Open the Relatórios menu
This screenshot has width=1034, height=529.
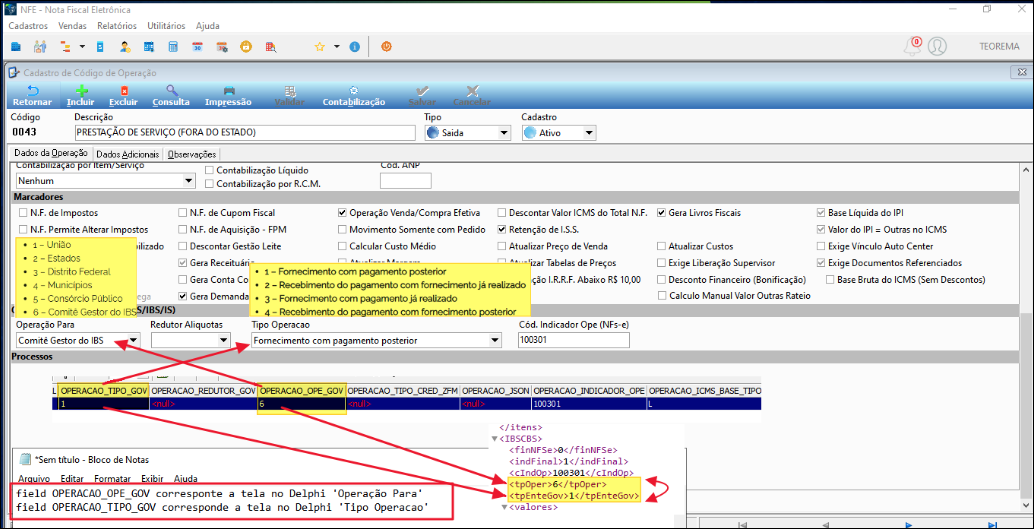pyautogui.click(x=117, y=26)
